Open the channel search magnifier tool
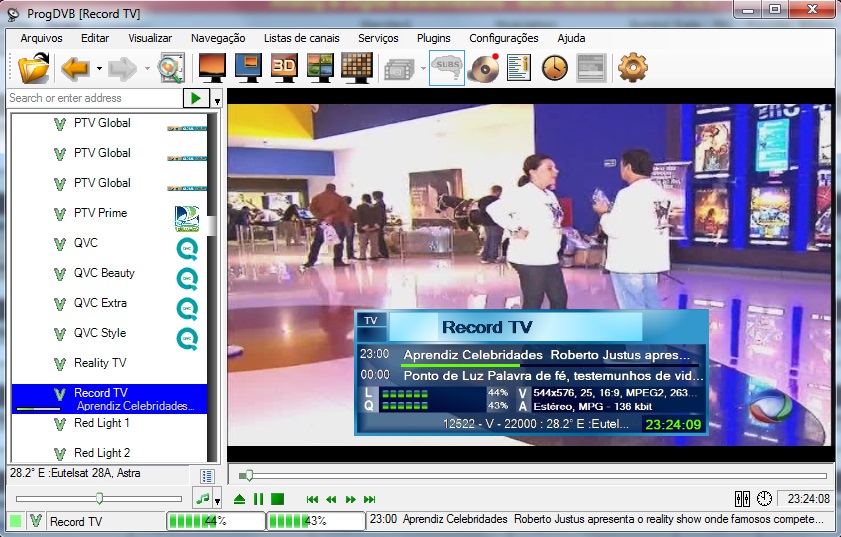This screenshot has height=537, width=841. 171,68
